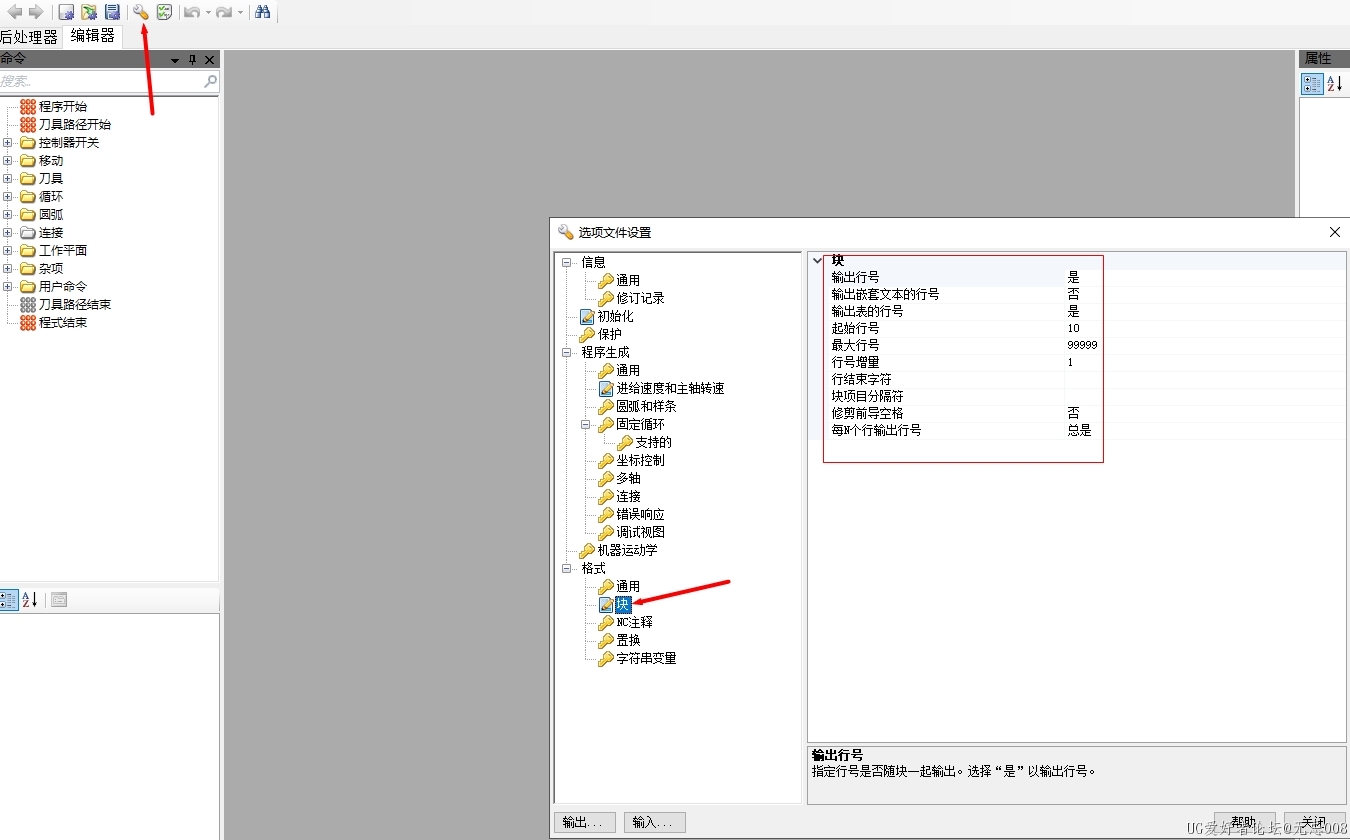Viewport: 1350px width, 840px height.
Task: Collapse the 程序生成 node in settings tree
Action: [567, 352]
